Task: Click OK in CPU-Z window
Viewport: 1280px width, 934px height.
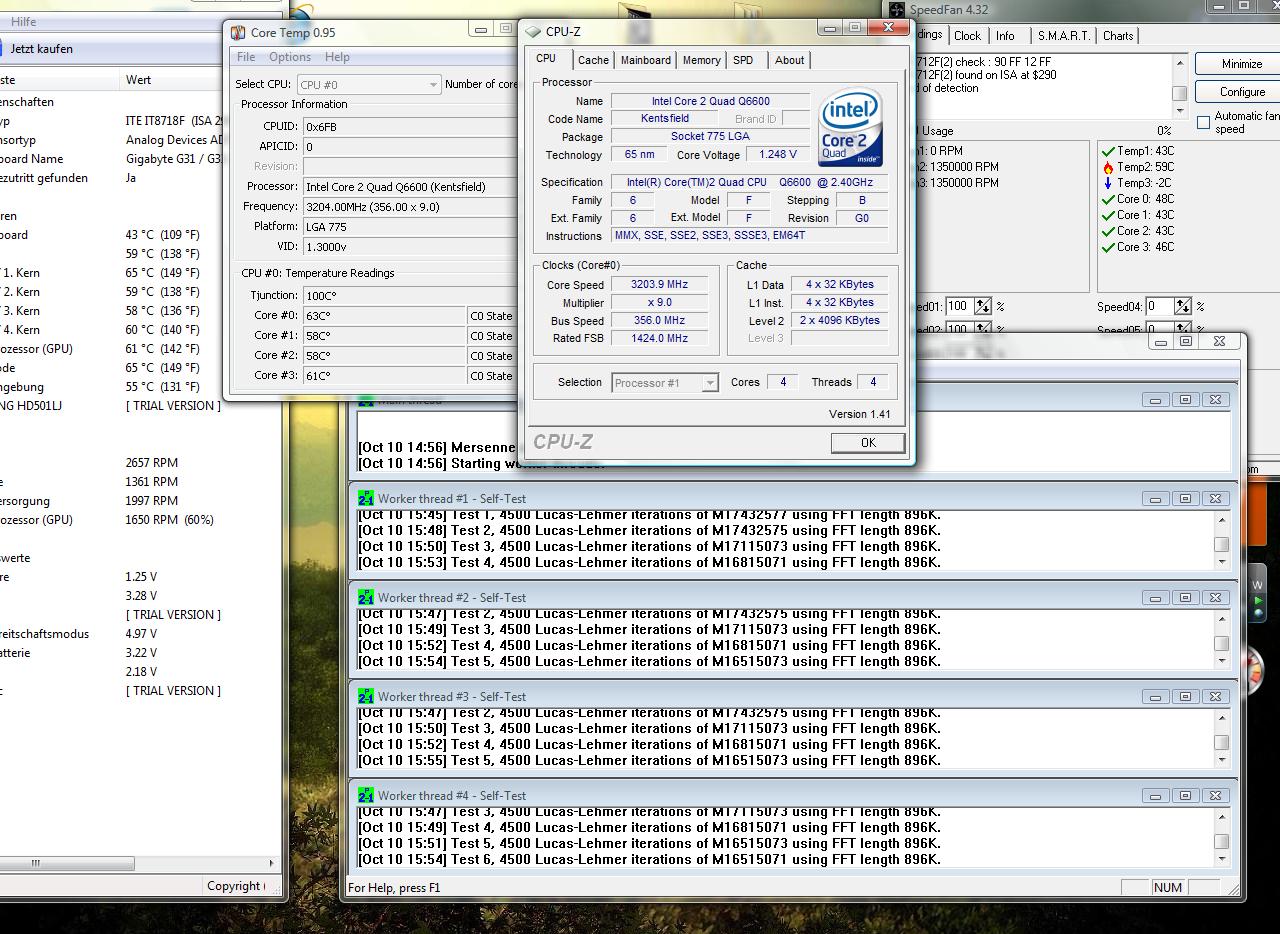Action: click(x=867, y=443)
